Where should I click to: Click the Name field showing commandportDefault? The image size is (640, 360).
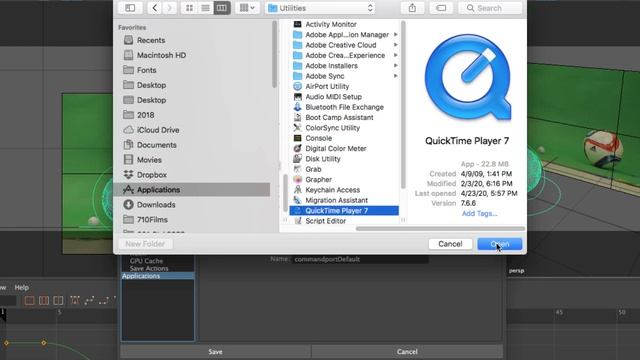tap(360, 259)
